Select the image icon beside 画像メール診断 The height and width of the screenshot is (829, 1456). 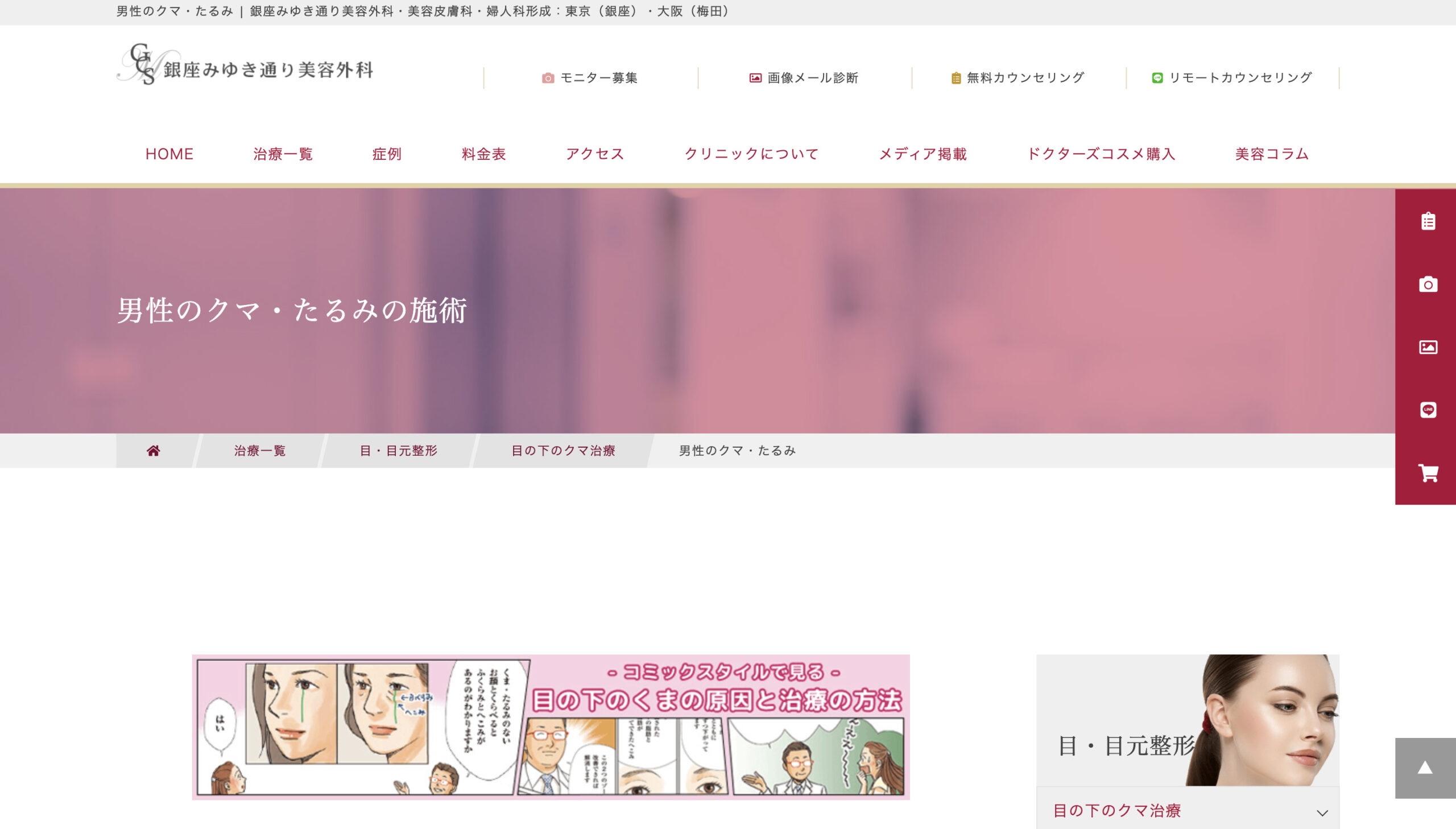pos(755,78)
